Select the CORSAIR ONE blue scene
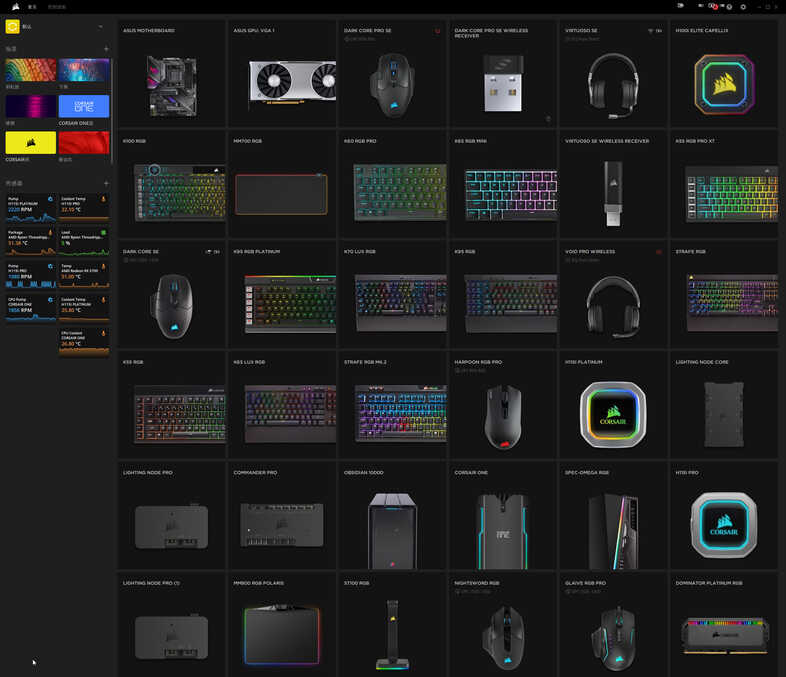The height and width of the screenshot is (677, 786). [x=84, y=106]
